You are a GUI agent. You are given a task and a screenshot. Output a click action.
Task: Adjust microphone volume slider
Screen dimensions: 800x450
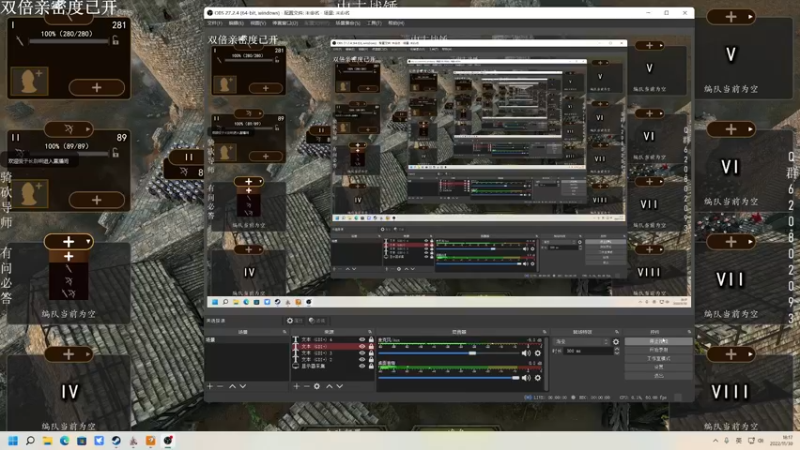click(x=448, y=353)
